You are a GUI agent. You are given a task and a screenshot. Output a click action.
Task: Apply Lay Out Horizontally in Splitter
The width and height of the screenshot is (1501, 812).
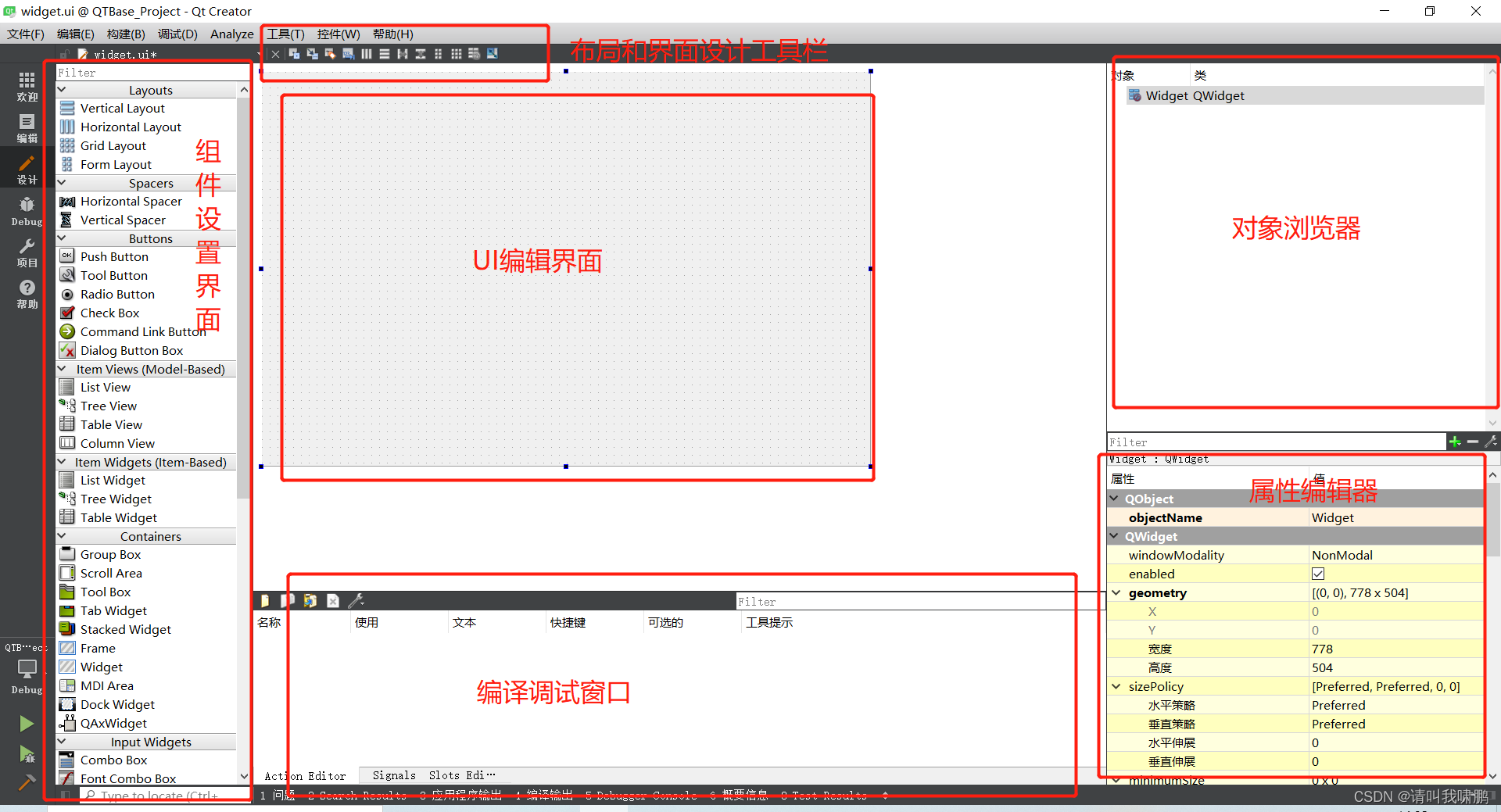[x=402, y=54]
